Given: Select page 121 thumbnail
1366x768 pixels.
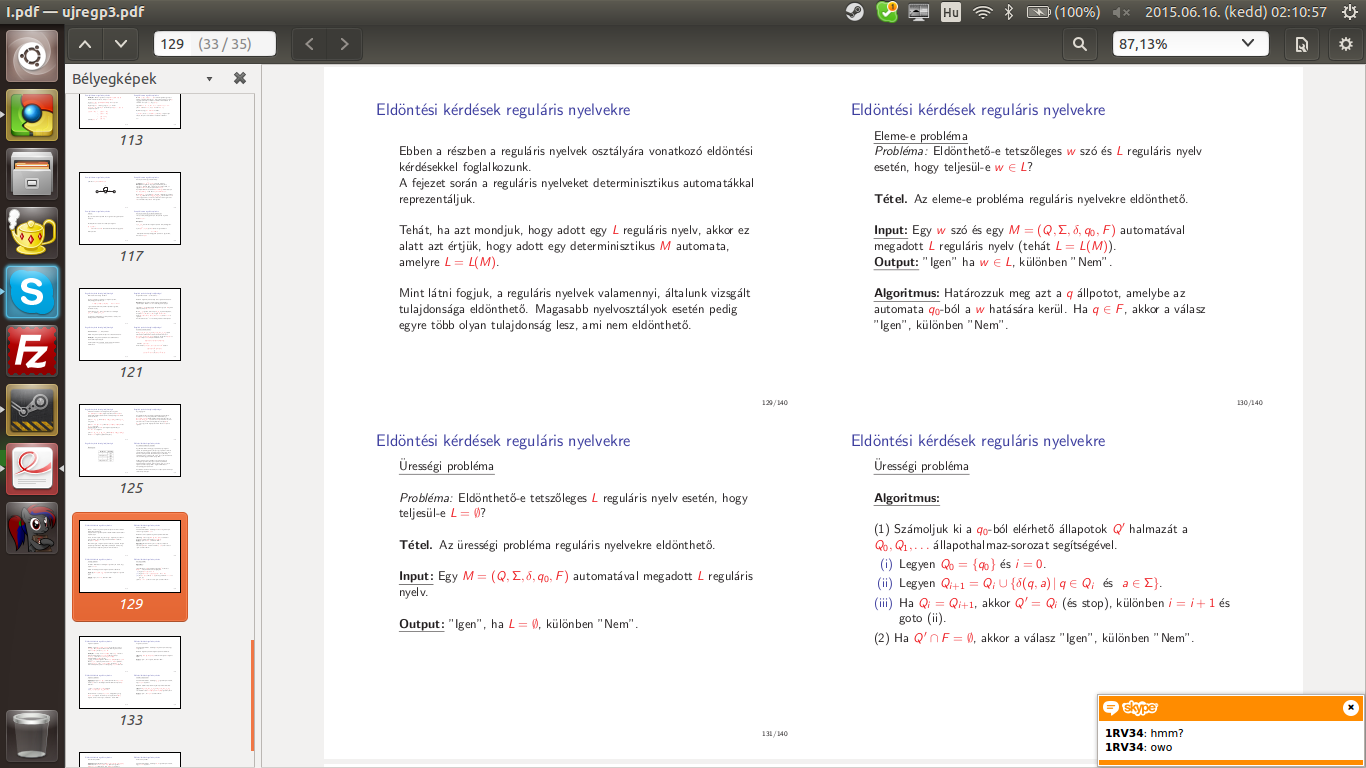Looking at the screenshot, I should (130, 324).
